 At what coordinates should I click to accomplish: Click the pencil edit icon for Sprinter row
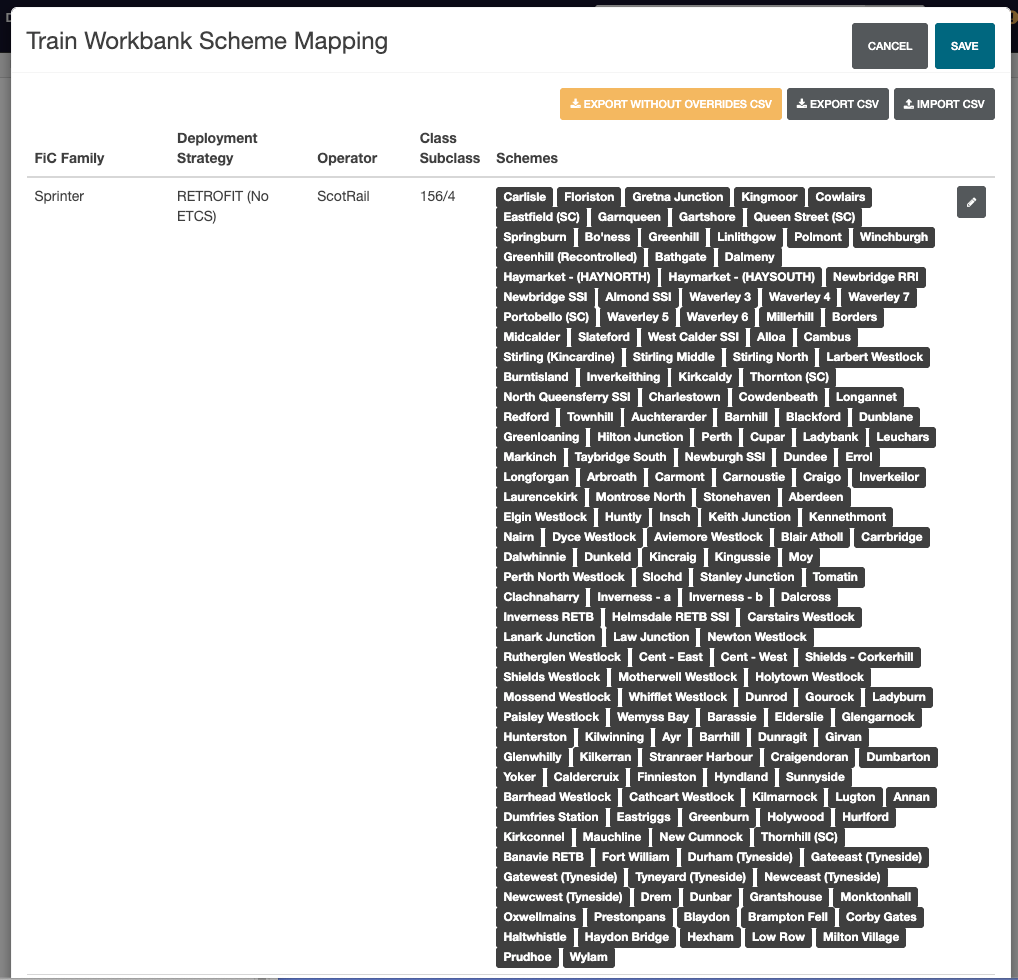971,202
